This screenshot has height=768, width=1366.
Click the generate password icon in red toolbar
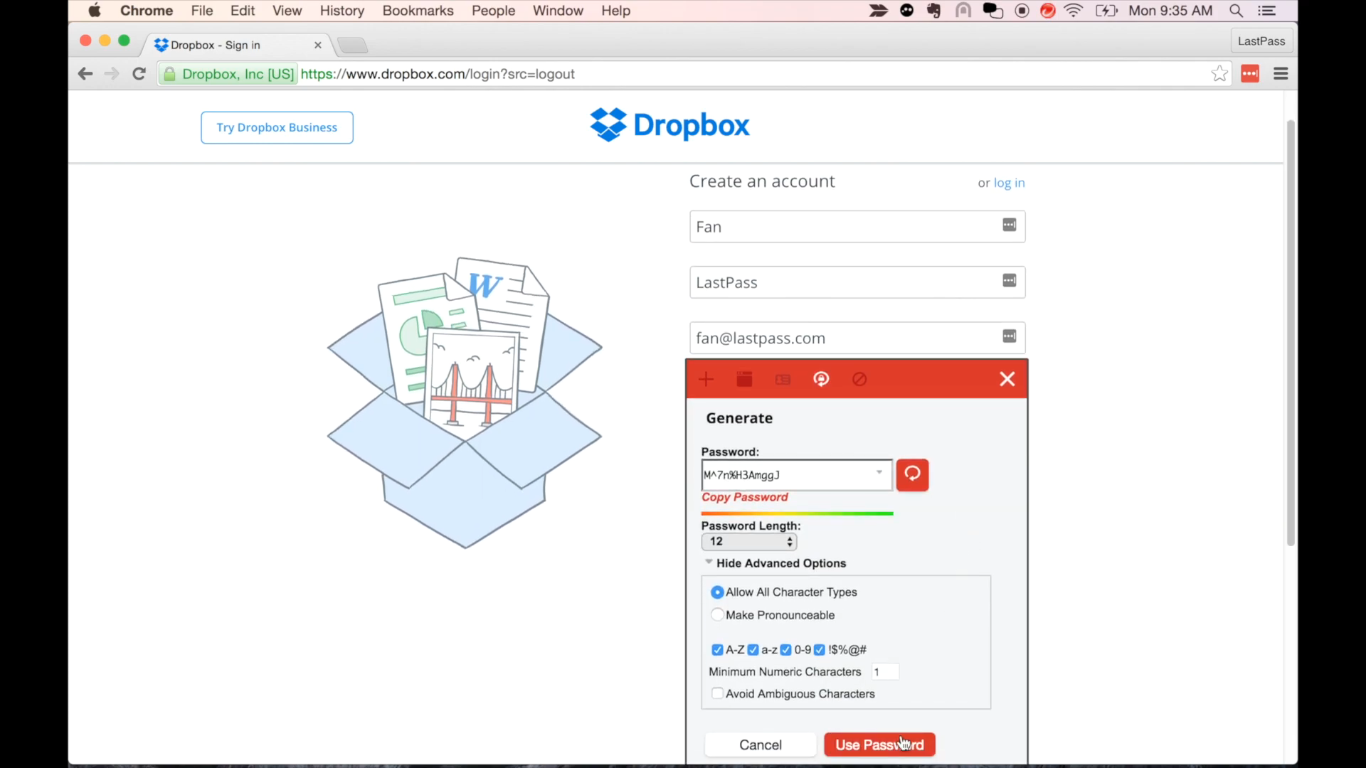[x=821, y=379]
